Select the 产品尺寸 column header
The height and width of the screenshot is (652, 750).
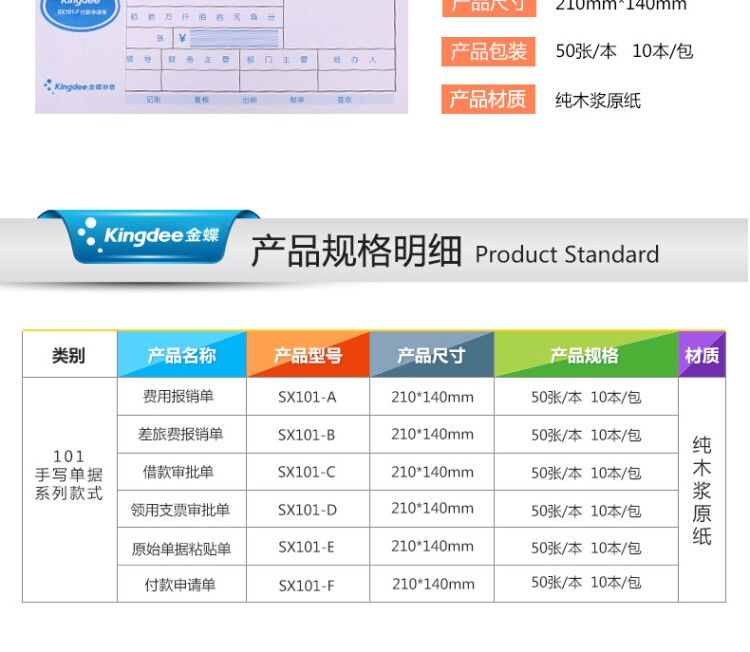(432, 355)
